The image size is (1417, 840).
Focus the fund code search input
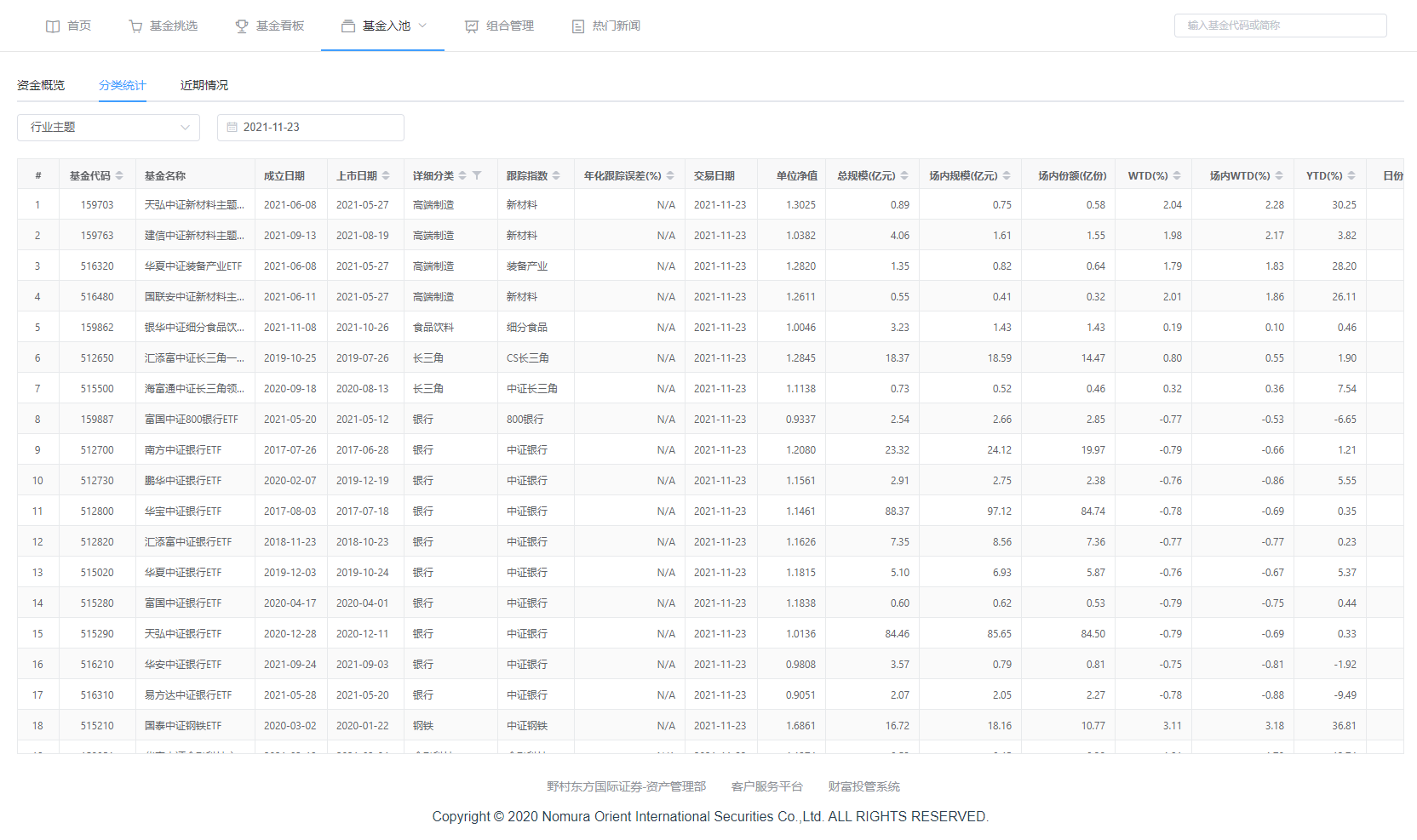(1281, 26)
